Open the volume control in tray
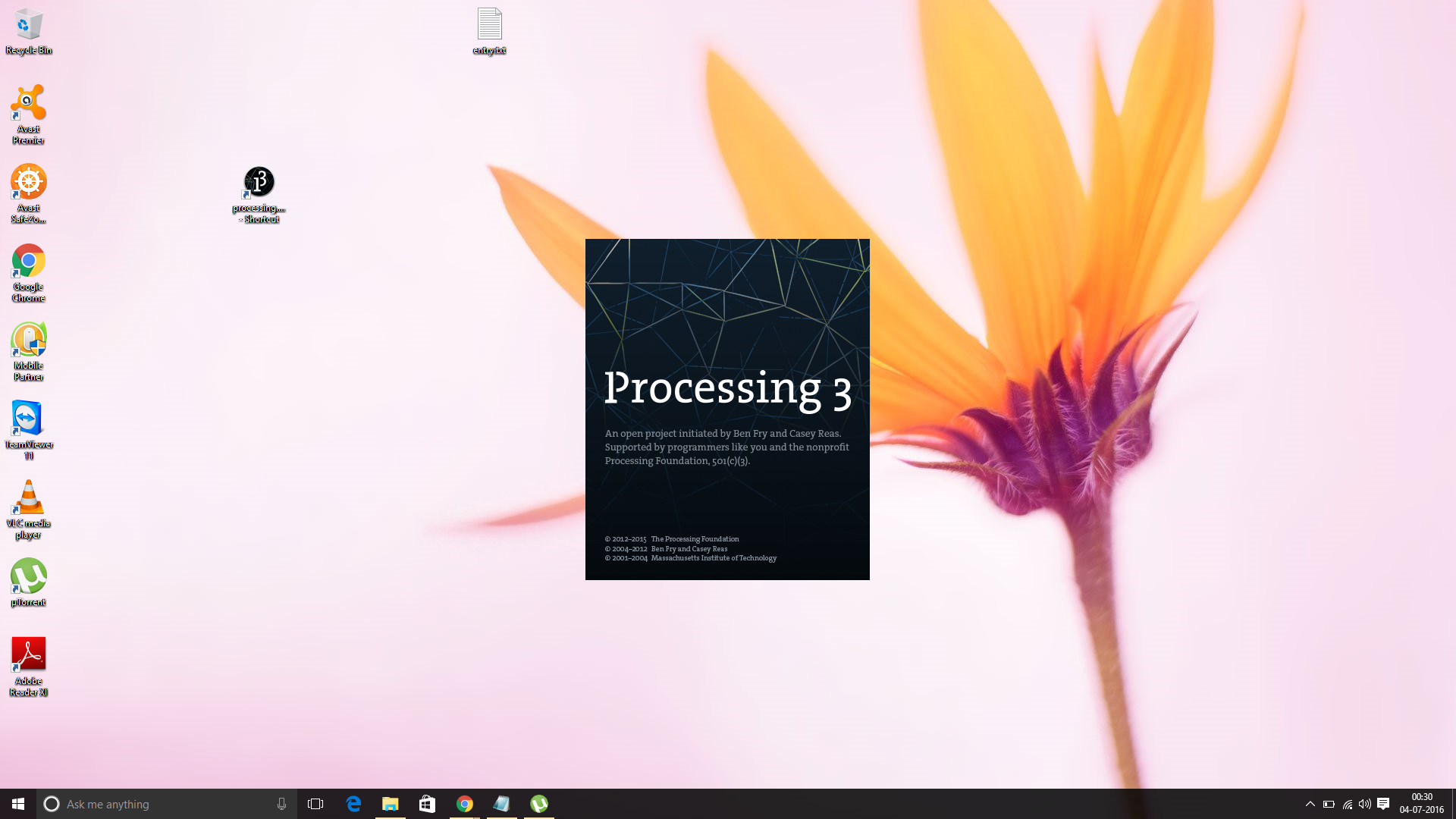Viewport: 1456px width, 819px height. [x=1364, y=804]
